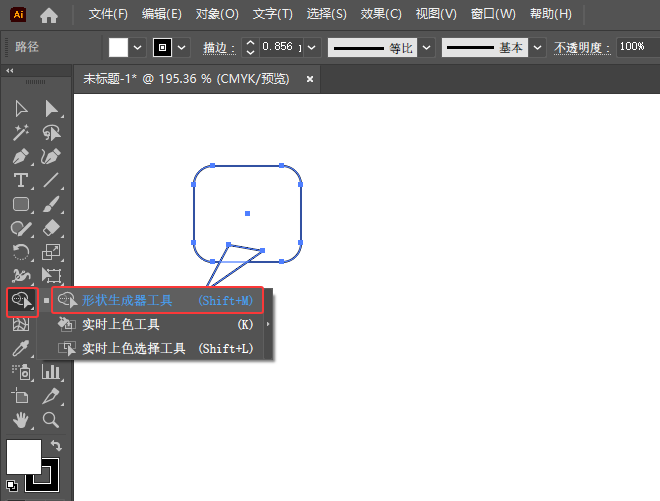Screen dimensions: 660x501
Task: Select the Slice tool
Action: coord(51,396)
